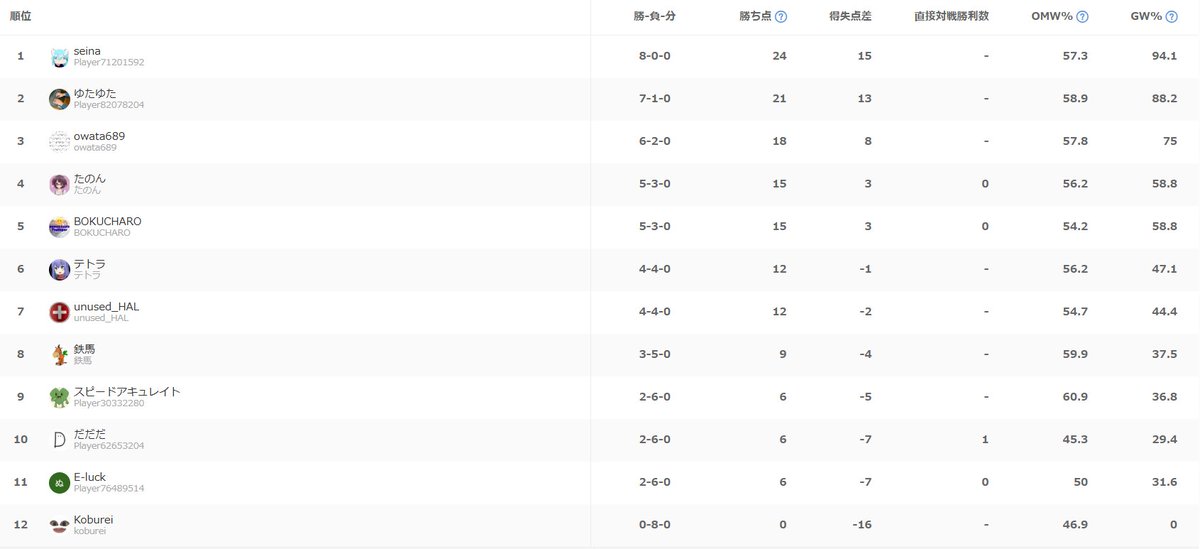Click seina's point differential 15
The image size is (1200, 549).
(864, 56)
